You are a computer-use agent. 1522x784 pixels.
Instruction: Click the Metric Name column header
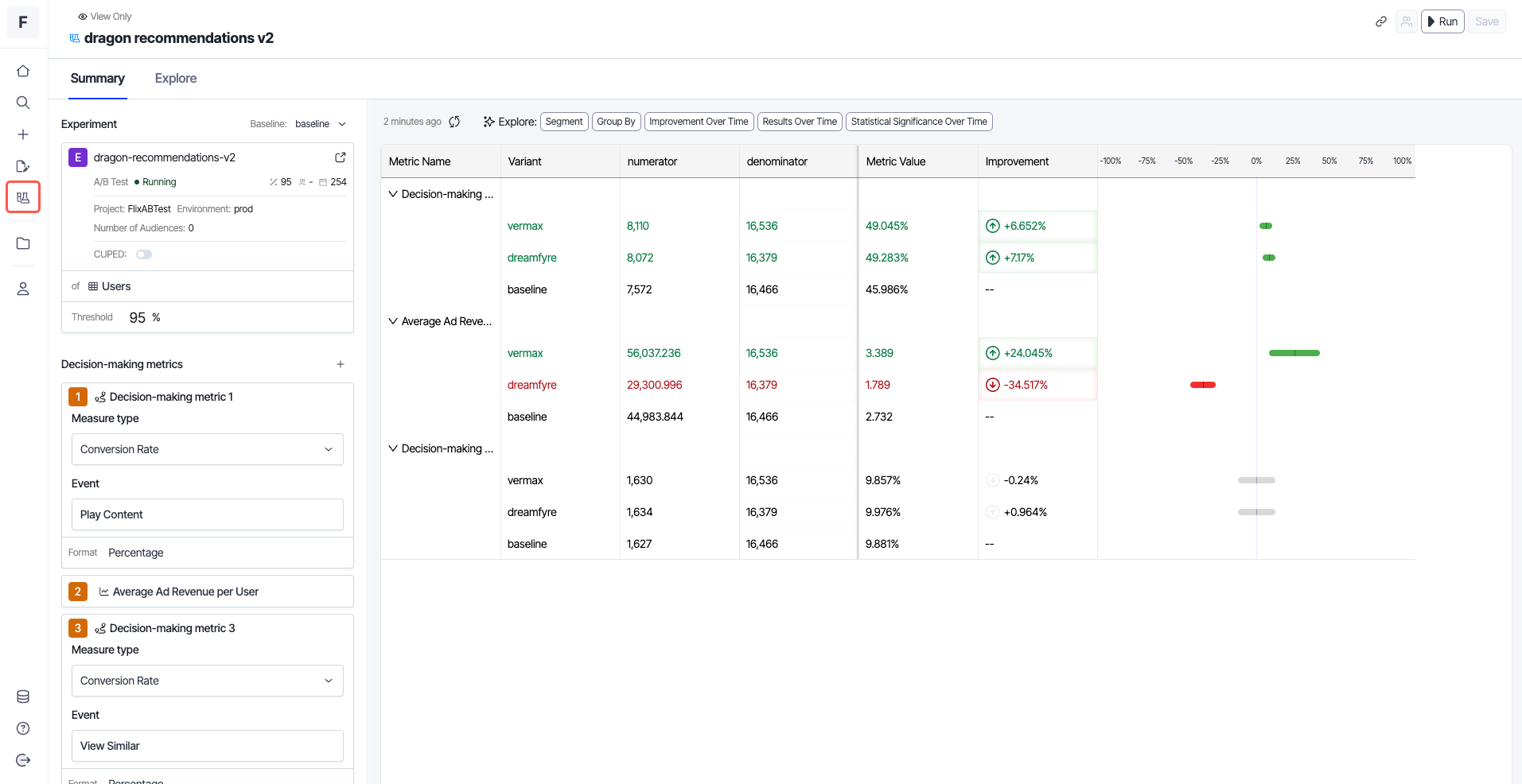(441, 161)
